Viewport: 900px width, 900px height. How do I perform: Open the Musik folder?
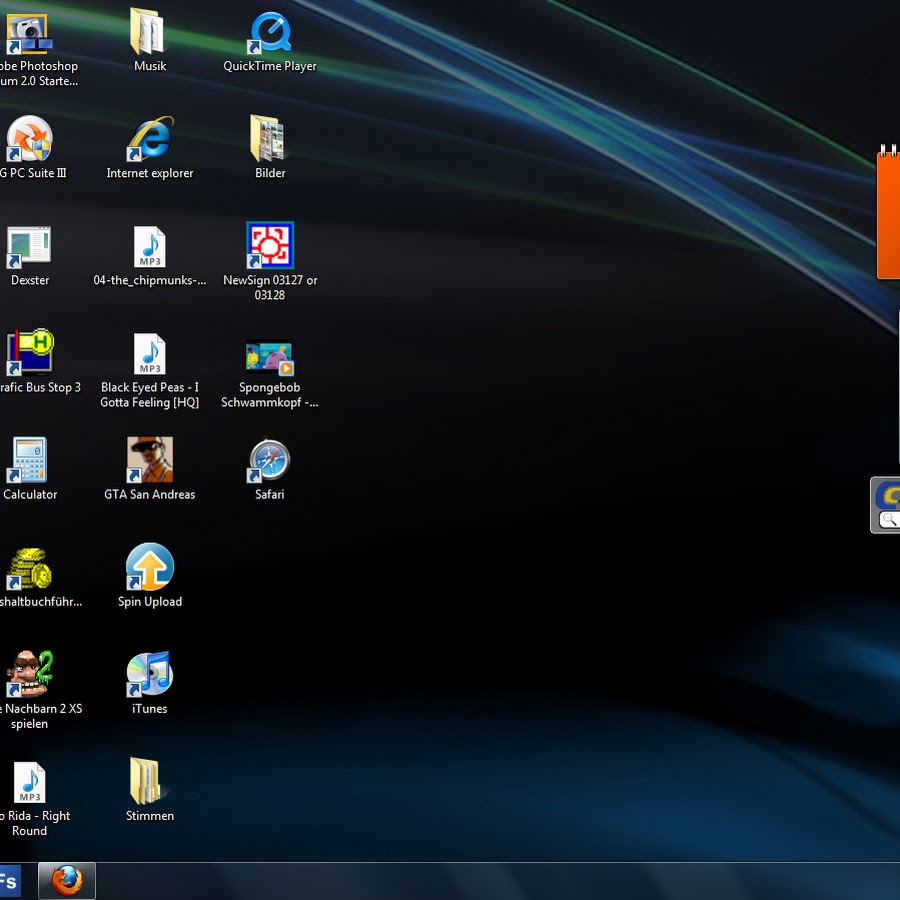(x=149, y=31)
